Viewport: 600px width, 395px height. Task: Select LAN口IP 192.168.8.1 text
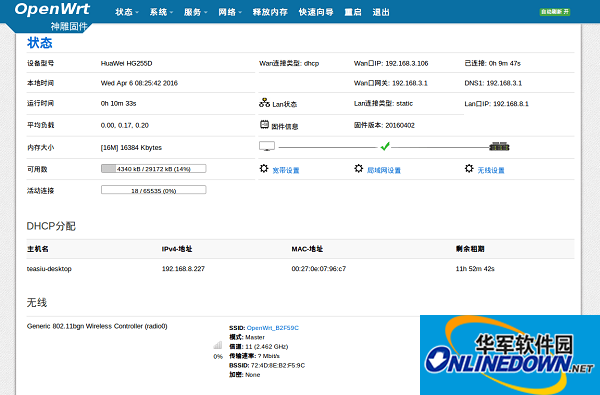point(496,104)
